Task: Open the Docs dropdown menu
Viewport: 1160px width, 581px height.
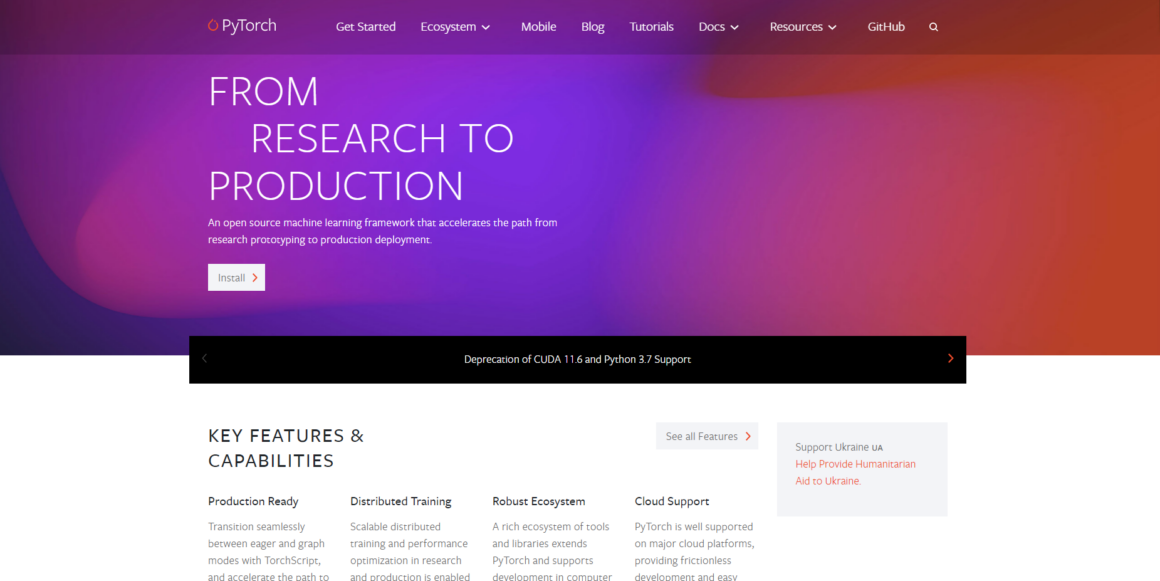Action: [718, 27]
